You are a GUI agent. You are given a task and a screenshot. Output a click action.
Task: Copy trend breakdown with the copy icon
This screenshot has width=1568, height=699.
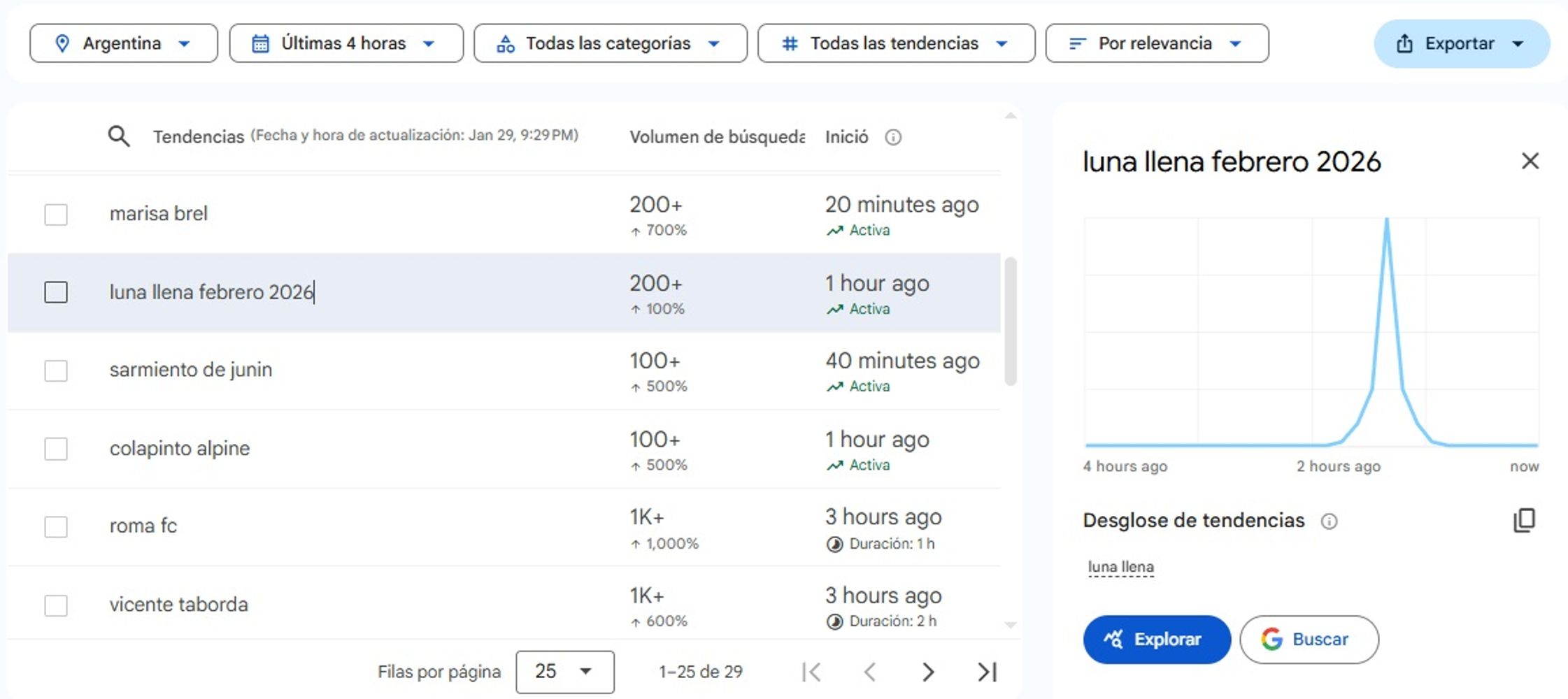coord(1524,520)
